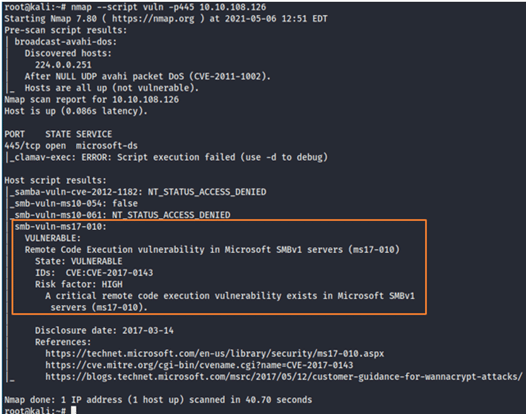Click the 445/tcp open microsoft-ds row
526x414 pixels.
tap(71, 146)
